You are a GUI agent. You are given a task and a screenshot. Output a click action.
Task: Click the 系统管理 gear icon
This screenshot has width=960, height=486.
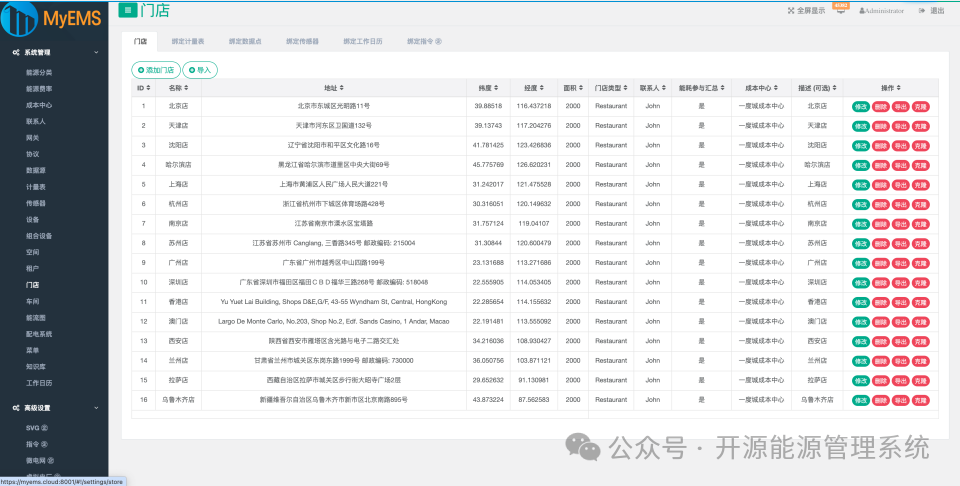point(16,53)
